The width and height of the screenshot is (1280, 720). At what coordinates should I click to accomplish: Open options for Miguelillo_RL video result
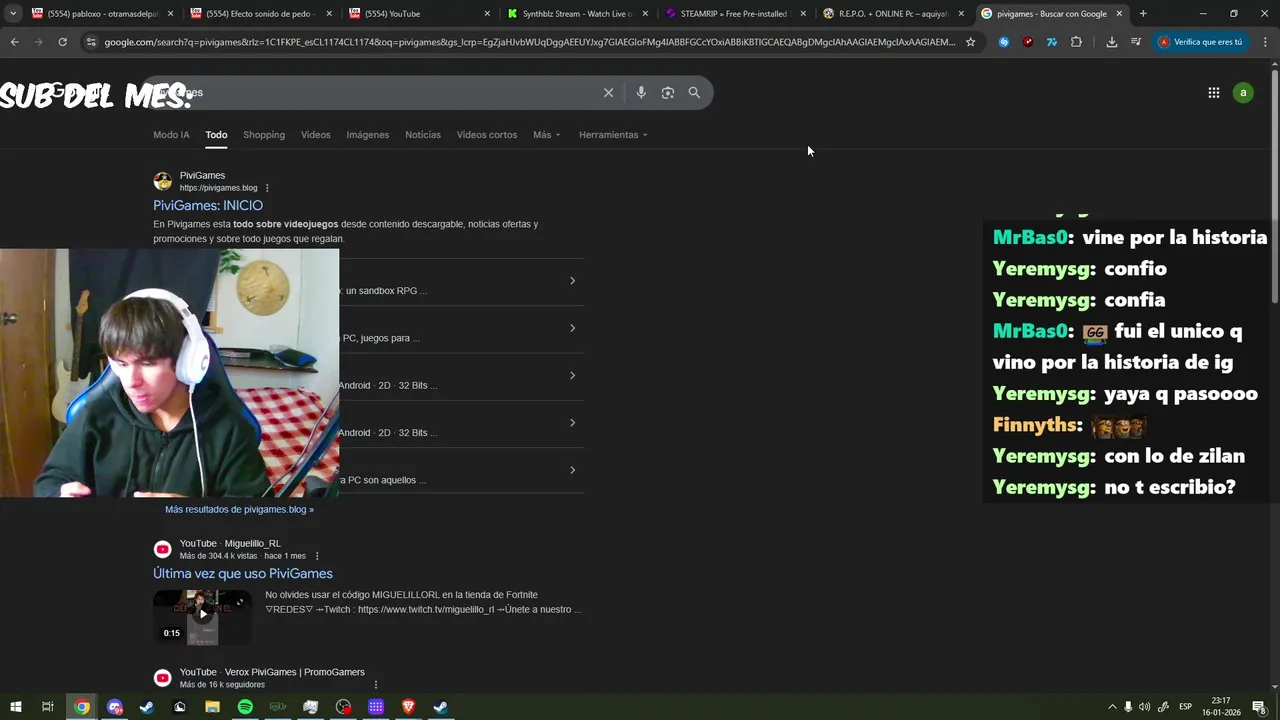tap(317, 556)
